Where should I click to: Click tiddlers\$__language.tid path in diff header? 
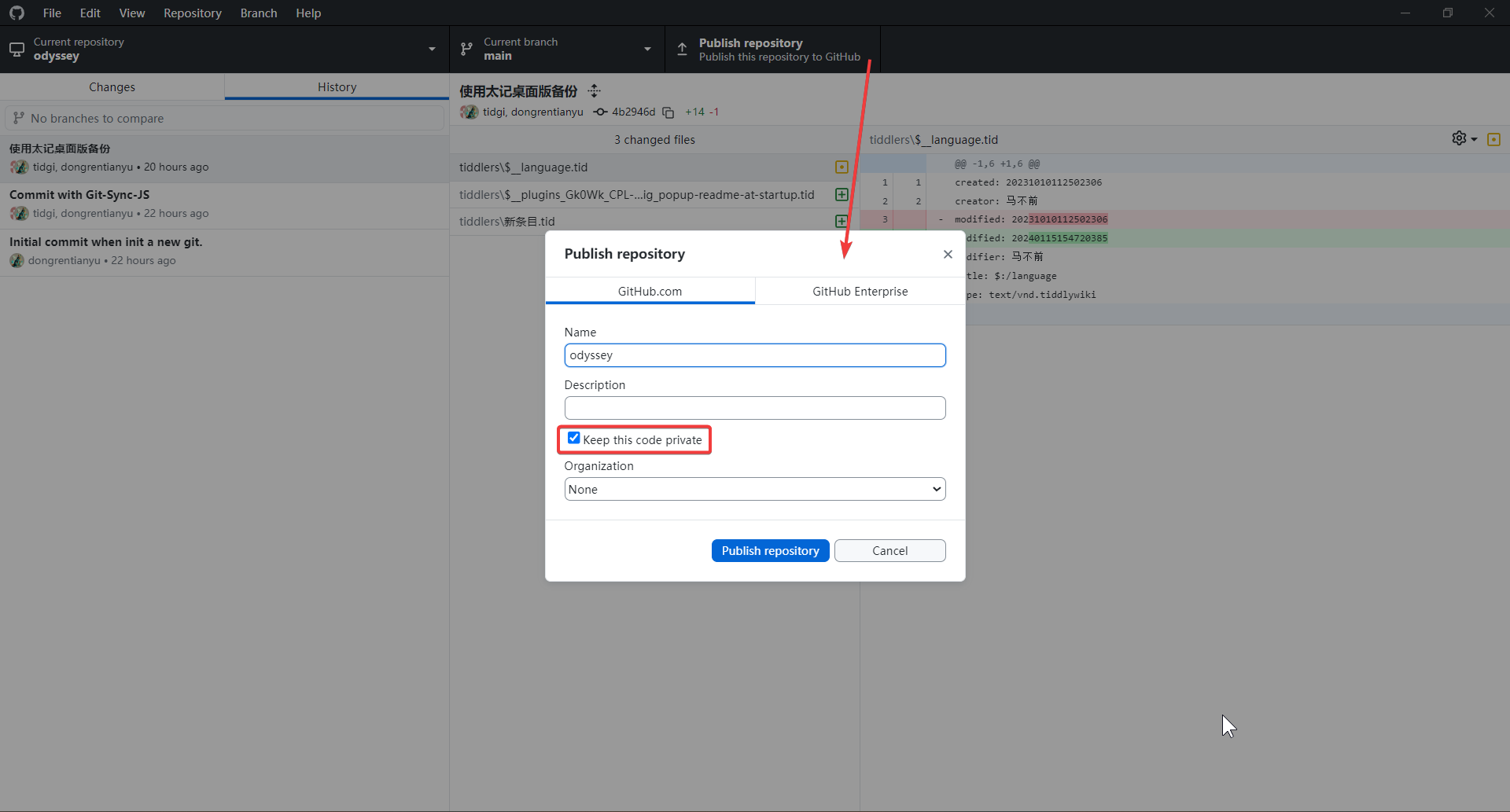click(934, 139)
